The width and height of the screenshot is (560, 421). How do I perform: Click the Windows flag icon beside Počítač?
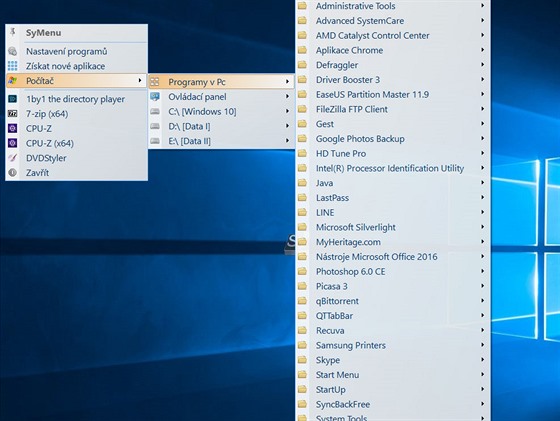click(12, 81)
